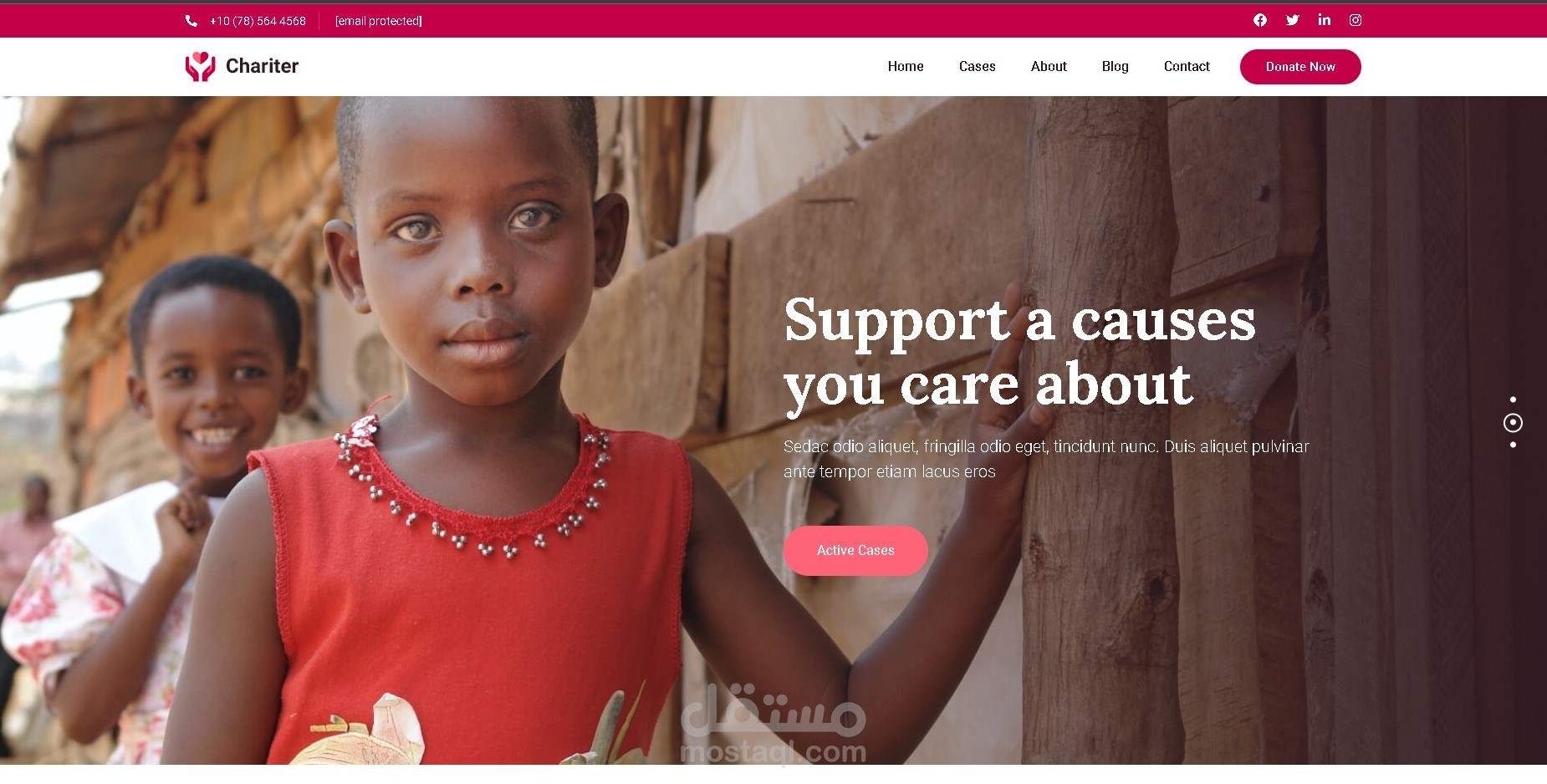Open the Instagram social icon

pyautogui.click(x=1356, y=20)
